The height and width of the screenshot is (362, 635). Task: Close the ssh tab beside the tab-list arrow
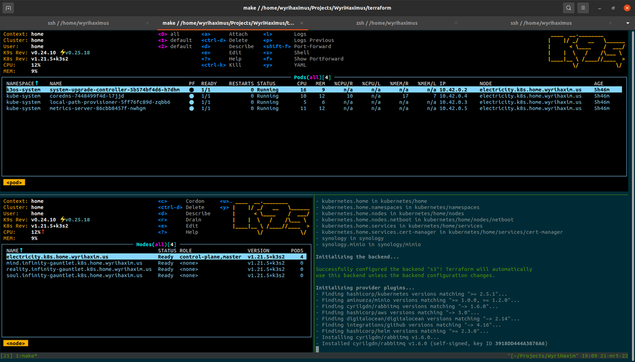[610, 23]
